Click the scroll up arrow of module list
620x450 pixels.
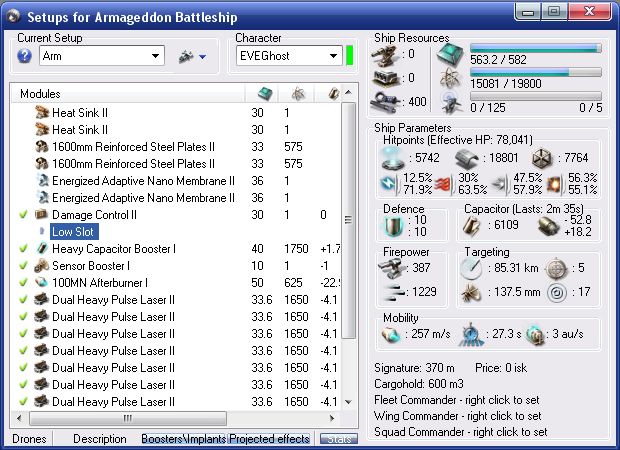pos(348,92)
